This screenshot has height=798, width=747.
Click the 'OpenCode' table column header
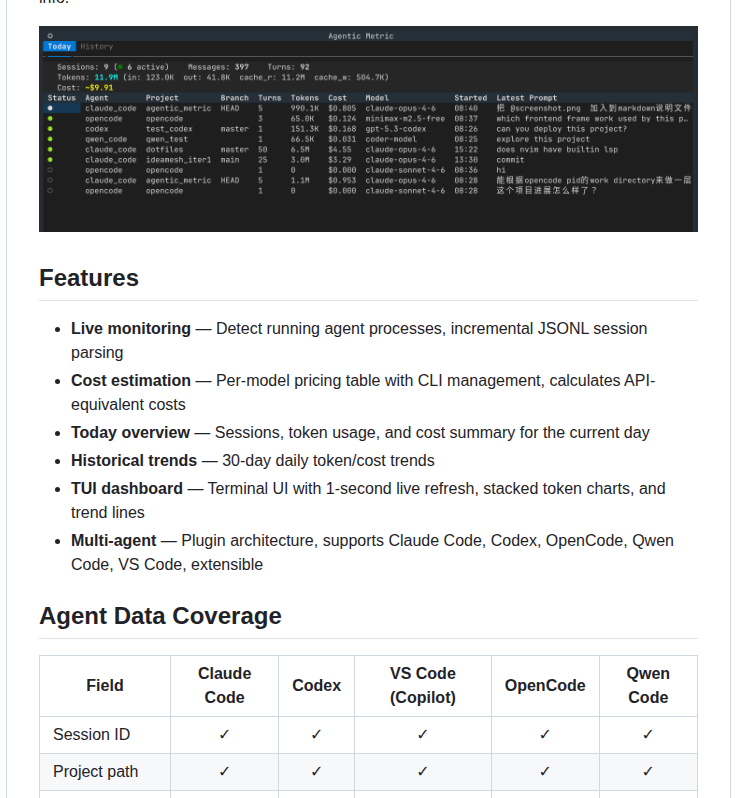pyautogui.click(x=545, y=686)
